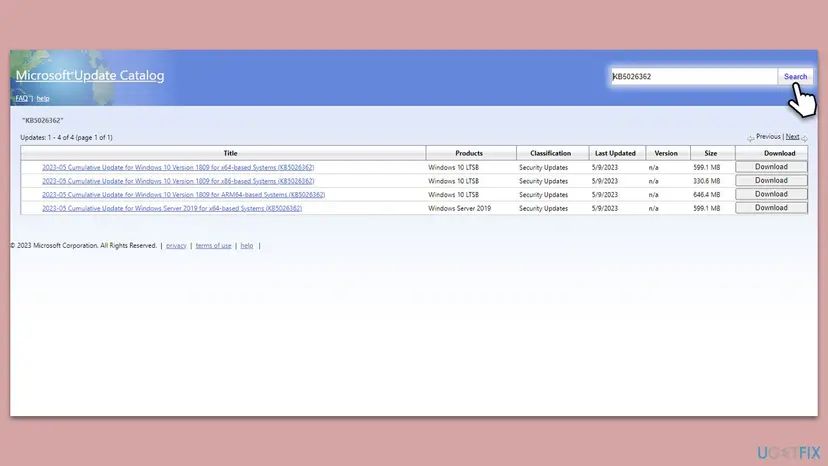This screenshot has width=828, height=466.
Task: Sort by the Size column header
Action: 712,153
